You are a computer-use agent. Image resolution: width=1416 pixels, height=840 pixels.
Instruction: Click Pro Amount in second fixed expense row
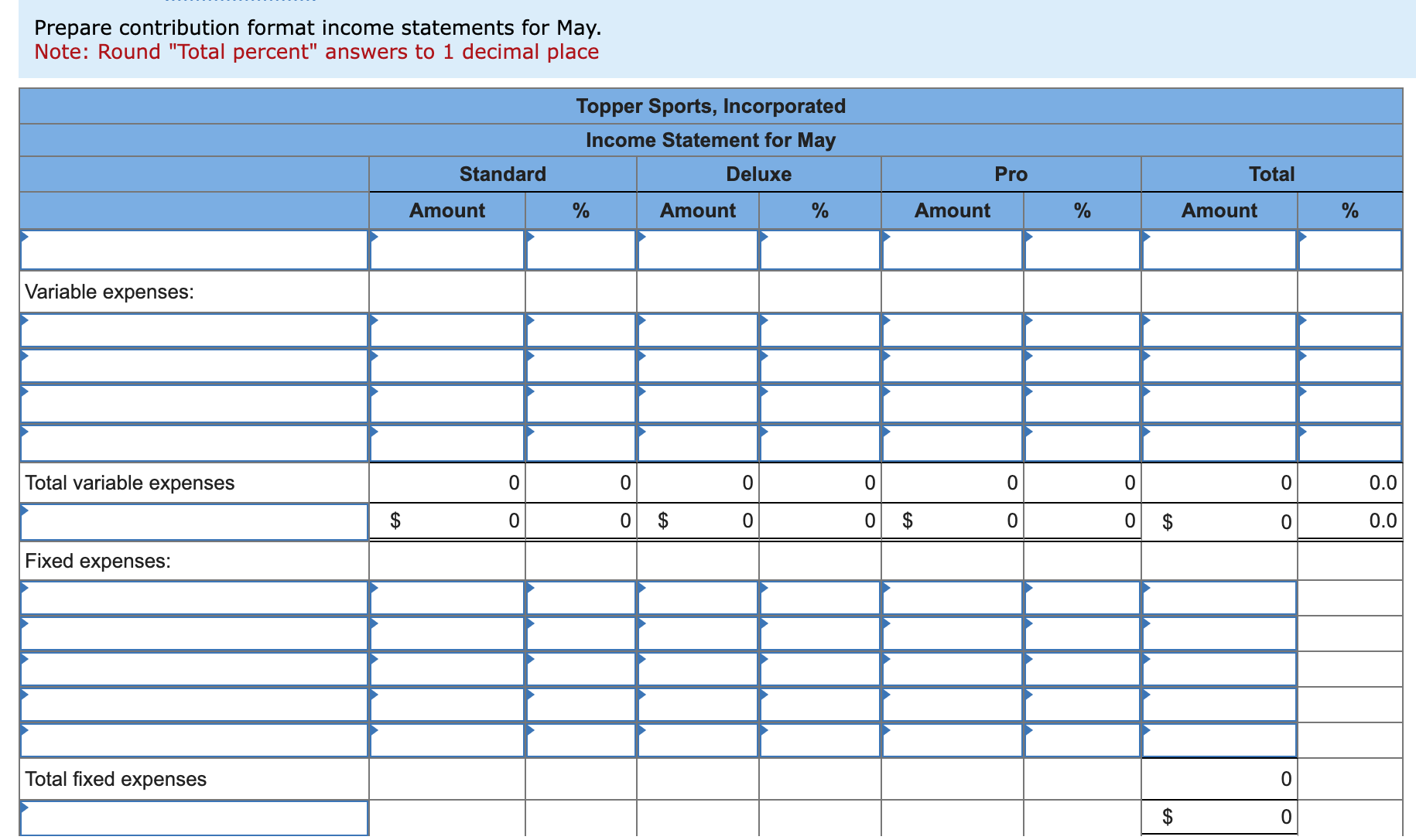953,633
